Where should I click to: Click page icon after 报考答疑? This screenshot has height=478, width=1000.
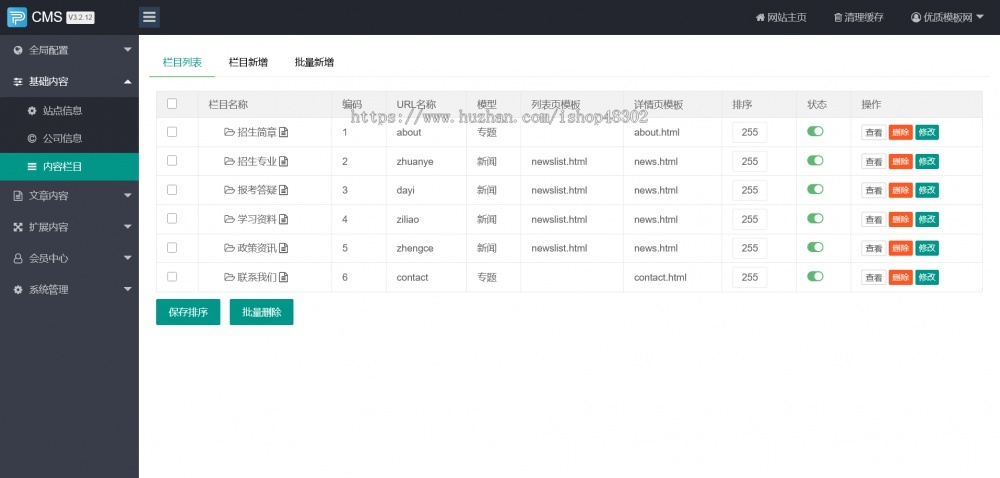[284, 190]
